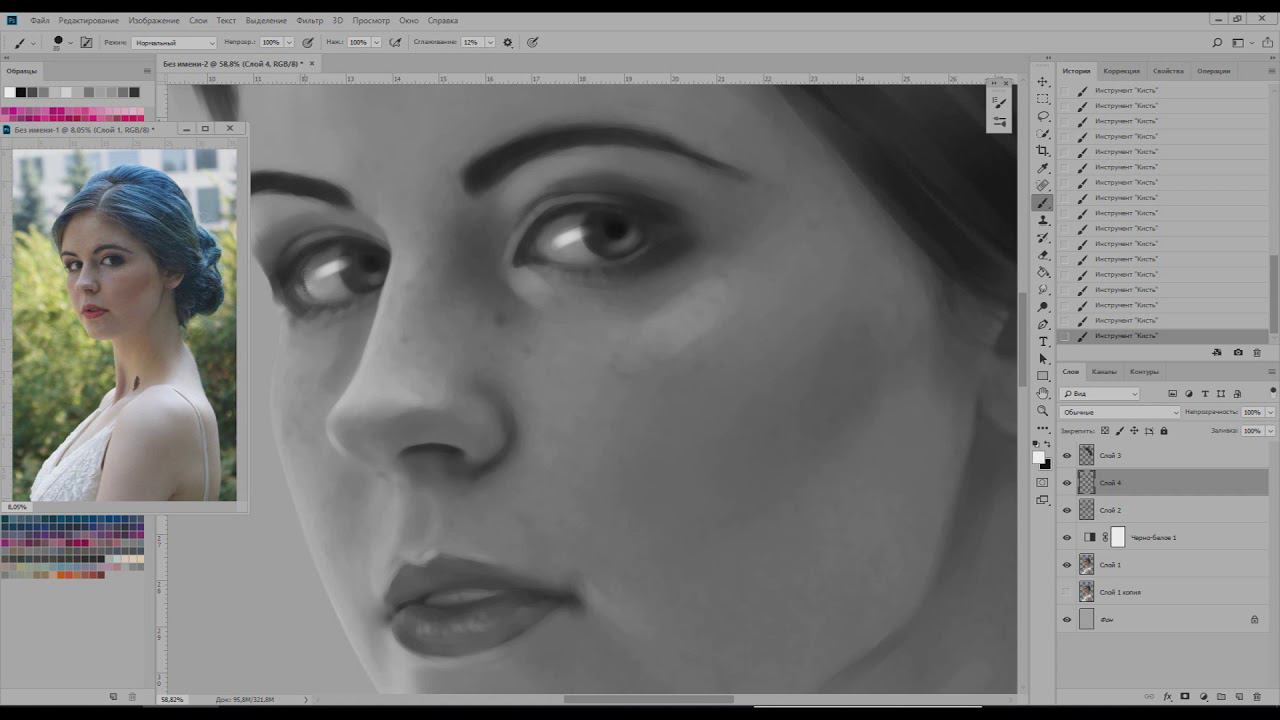
Task: Click the horizontal canvas scrollbar
Action: pyautogui.click(x=648, y=699)
